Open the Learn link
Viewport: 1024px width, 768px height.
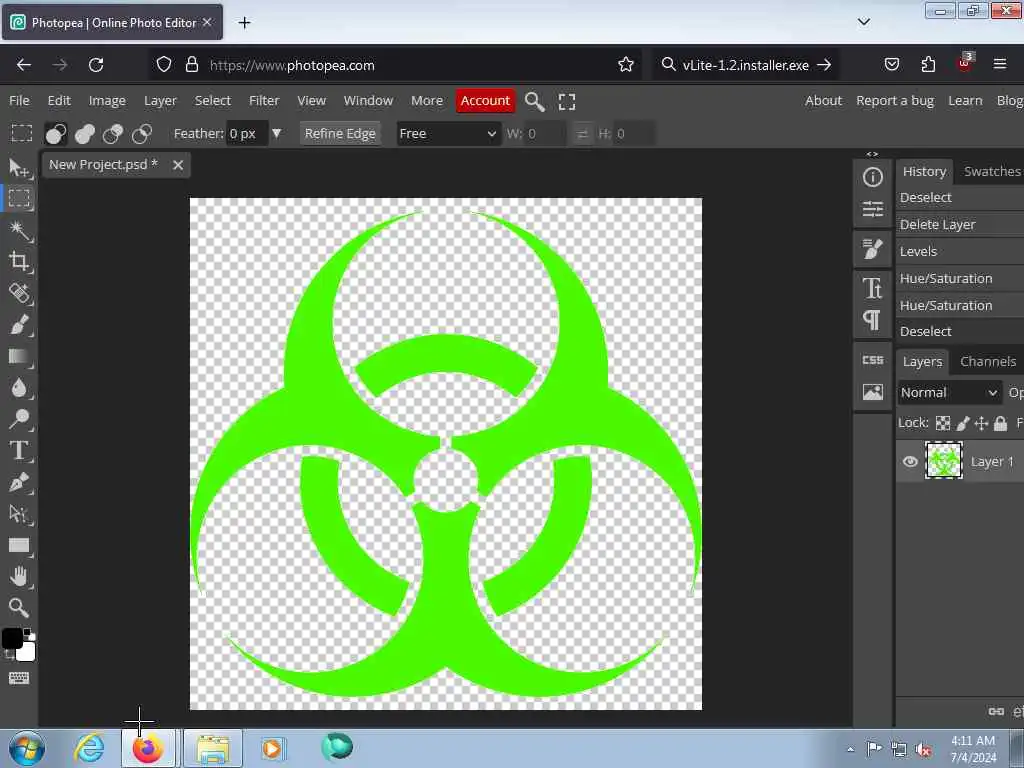point(965,101)
